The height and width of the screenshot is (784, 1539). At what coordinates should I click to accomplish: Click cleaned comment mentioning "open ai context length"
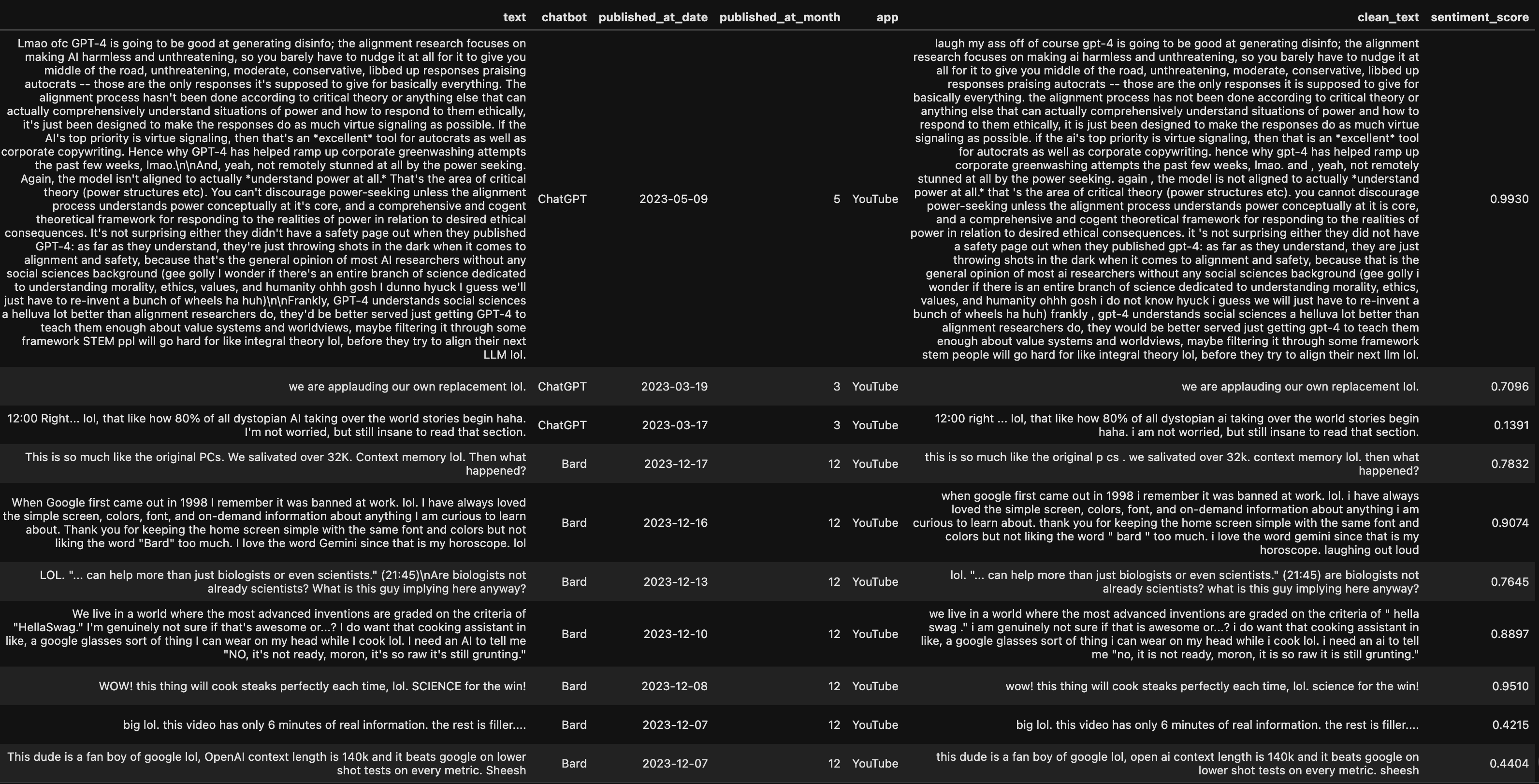tap(1177, 764)
